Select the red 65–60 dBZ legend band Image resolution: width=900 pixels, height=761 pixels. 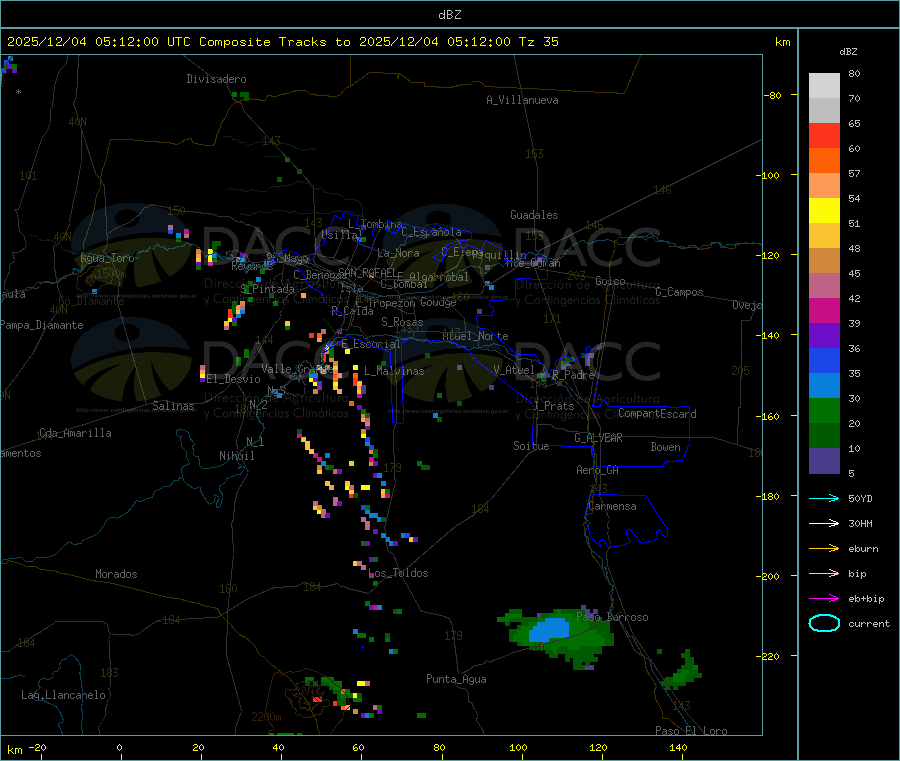pyautogui.click(x=824, y=135)
